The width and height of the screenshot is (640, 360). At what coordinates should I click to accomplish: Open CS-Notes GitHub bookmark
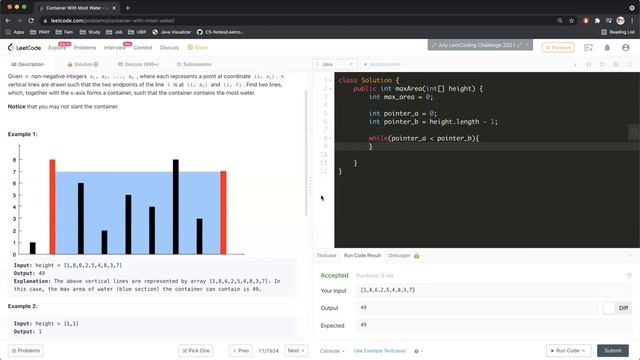220,32
